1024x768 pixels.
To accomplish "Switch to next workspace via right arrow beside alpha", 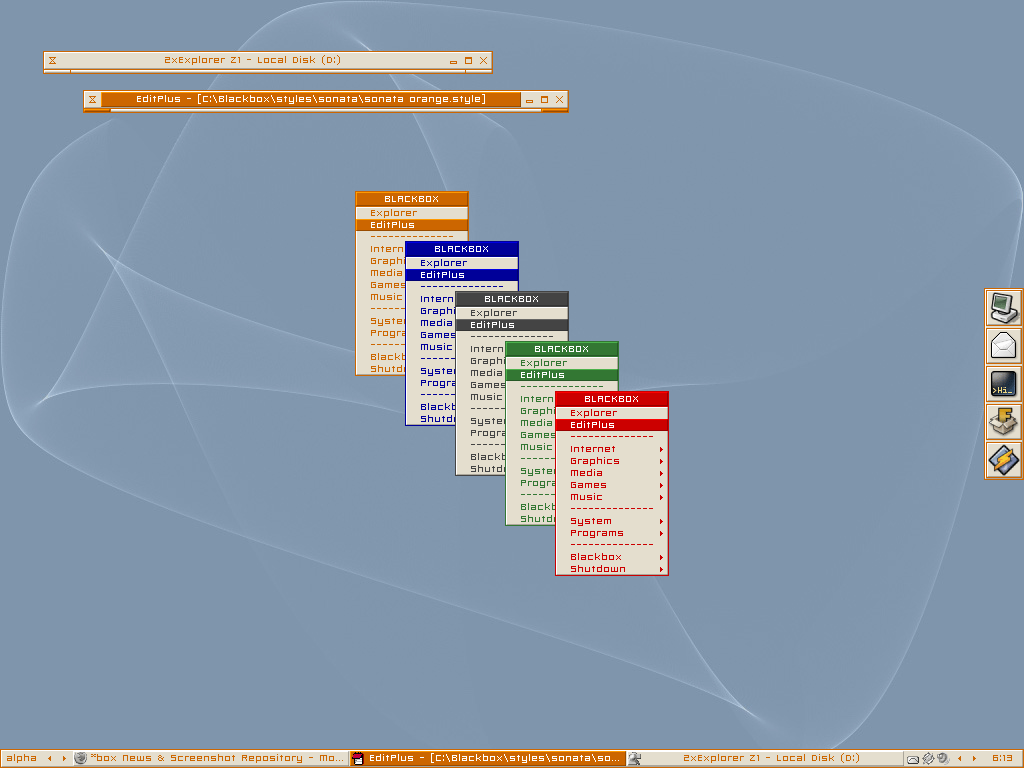I will click(x=64, y=758).
